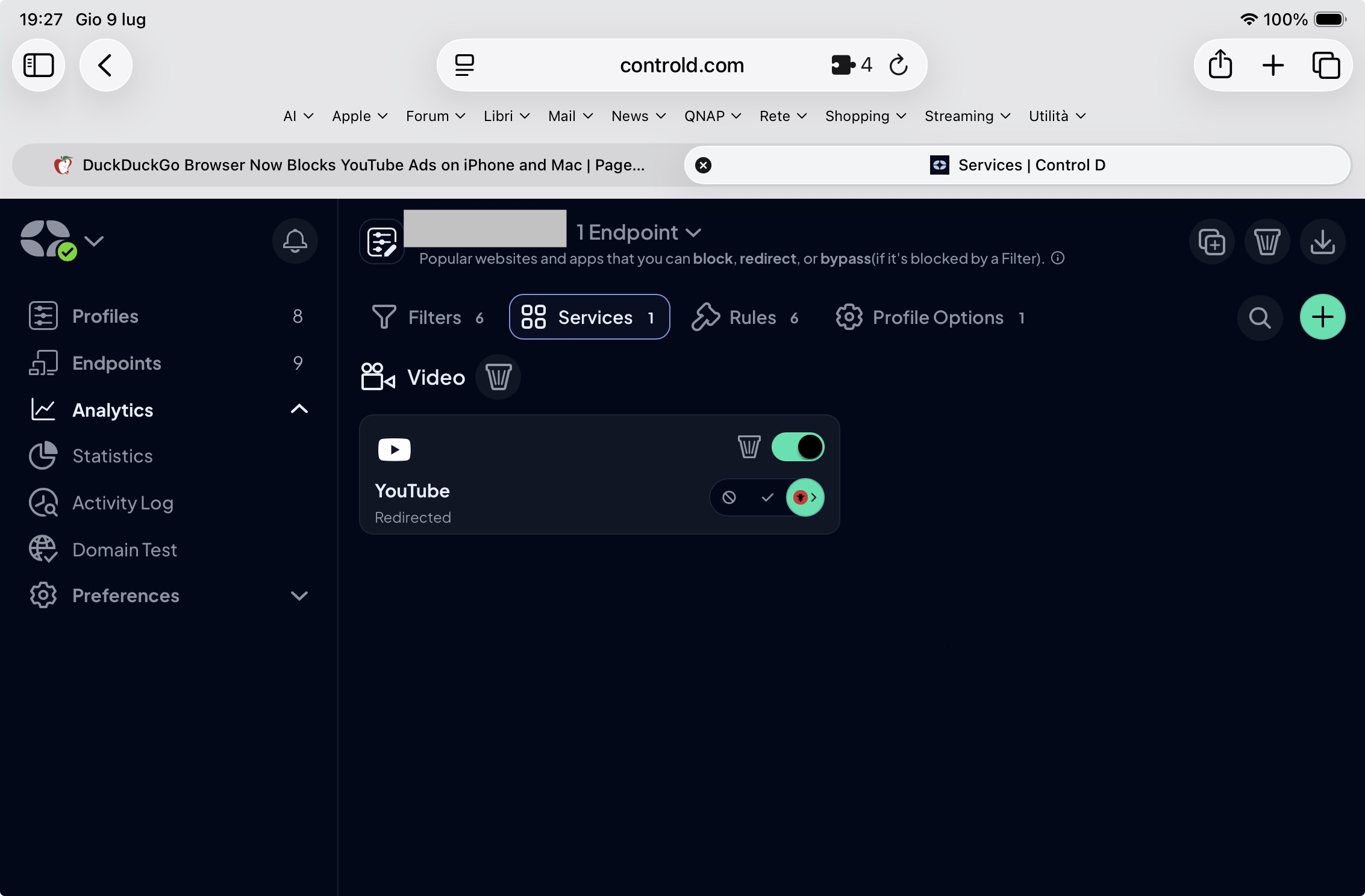
Task: Click the 'Redirected' status text
Action: (x=413, y=517)
